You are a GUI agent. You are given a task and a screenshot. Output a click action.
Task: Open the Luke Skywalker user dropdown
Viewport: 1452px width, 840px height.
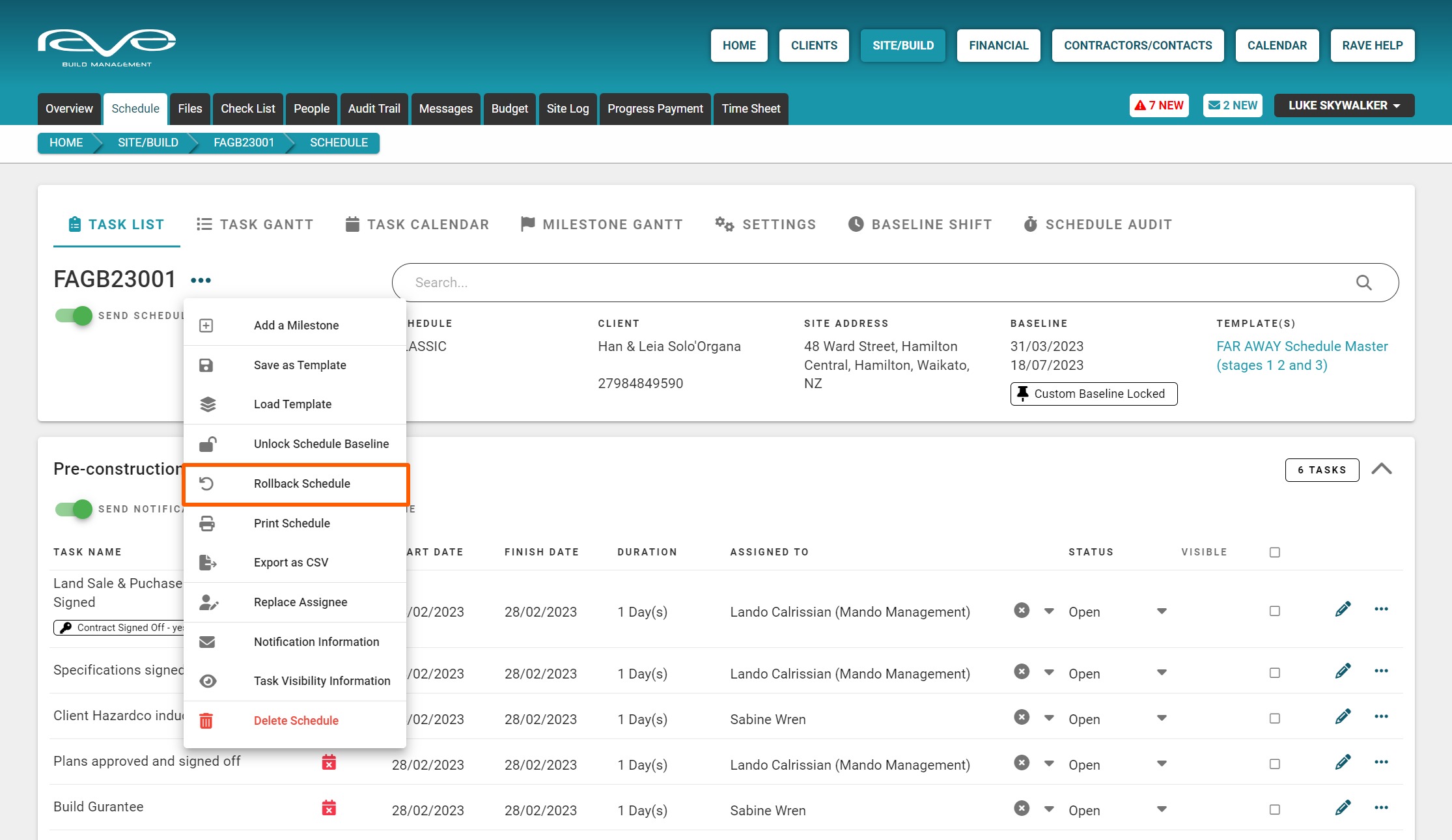(1344, 105)
